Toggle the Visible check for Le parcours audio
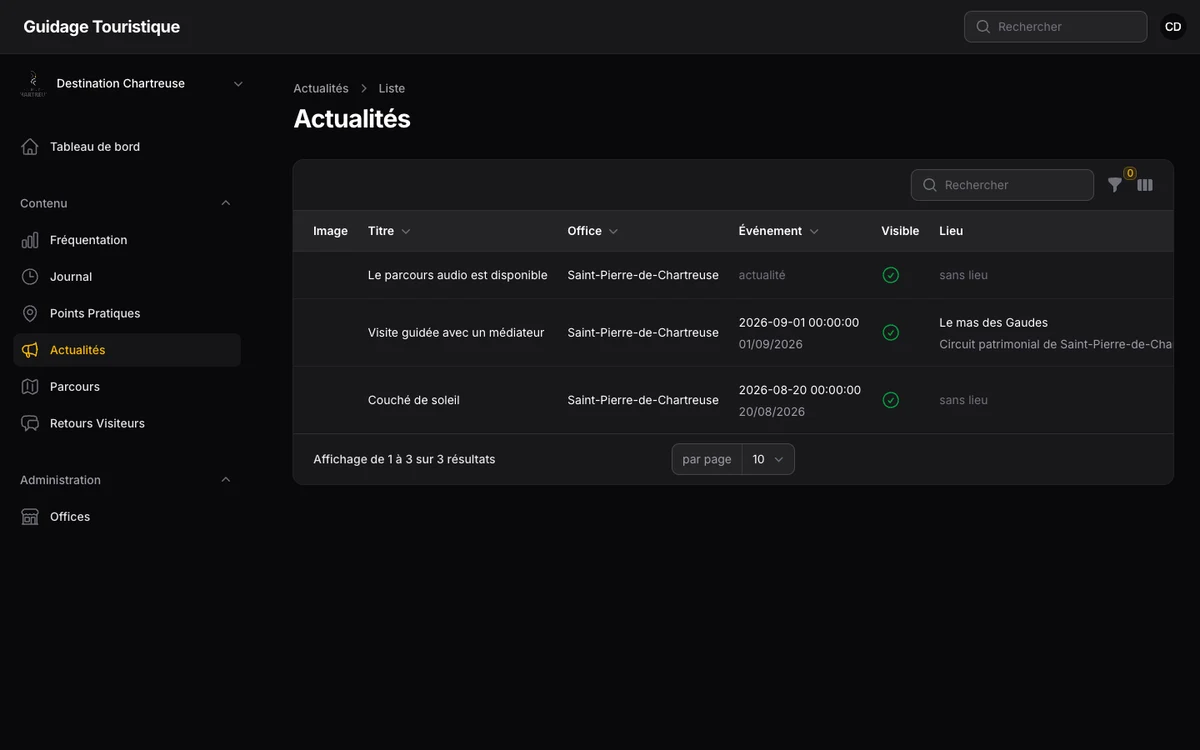This screenshot has height=750, width=1200. [891, 275]
